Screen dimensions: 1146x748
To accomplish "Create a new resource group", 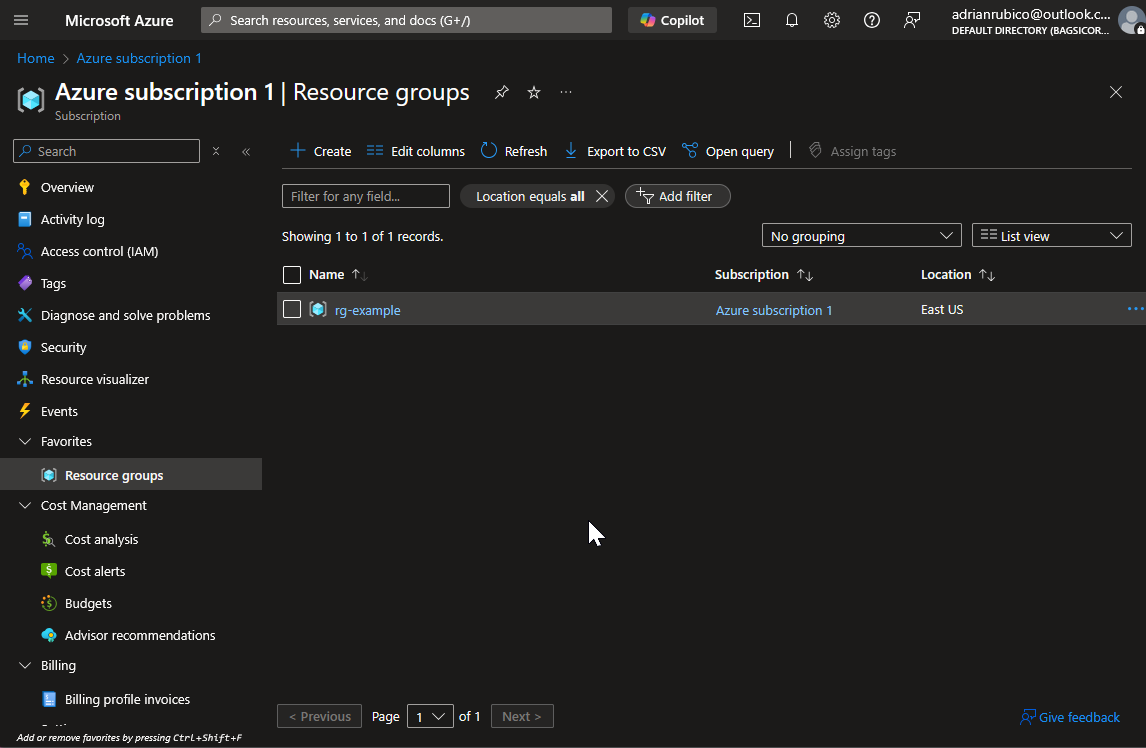I will tap(320, 151).
